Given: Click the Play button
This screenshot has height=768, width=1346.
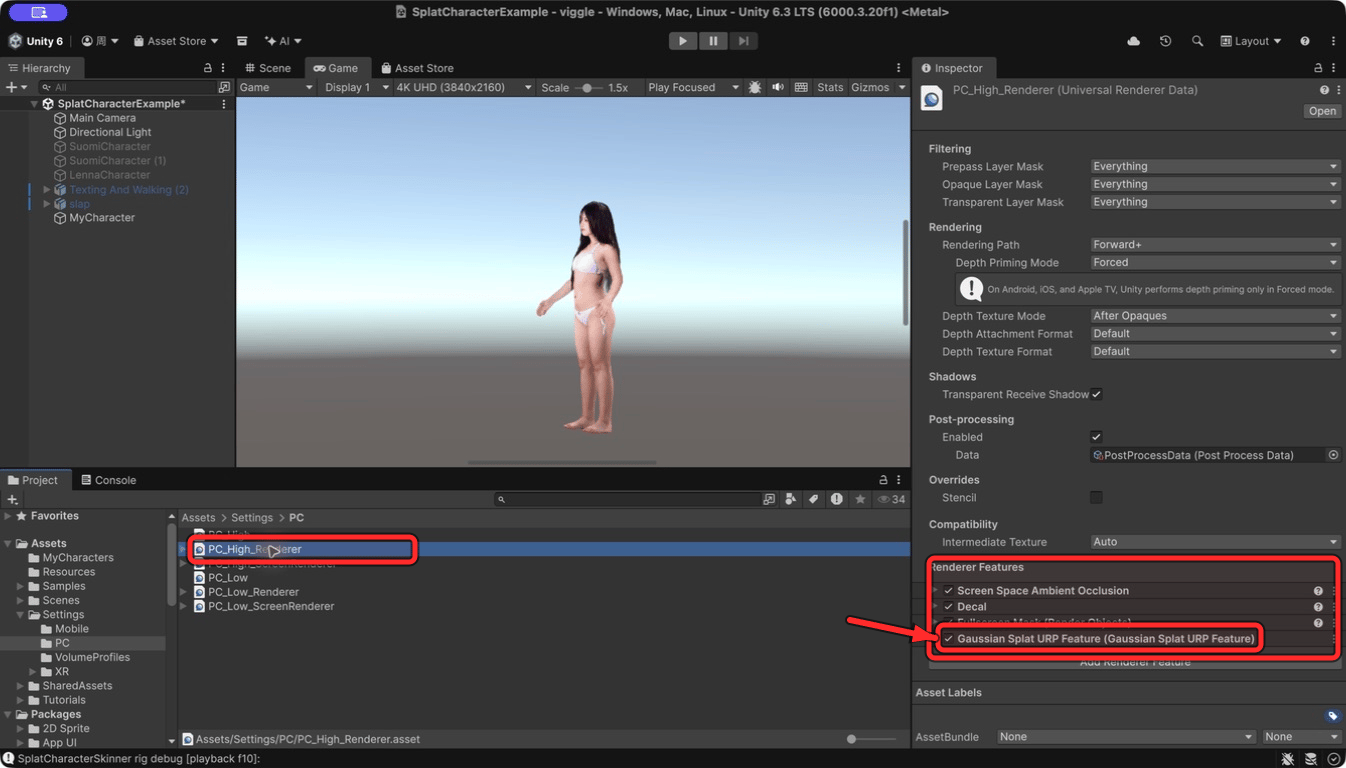Looking at the screenshot, I should coord(683,41).
